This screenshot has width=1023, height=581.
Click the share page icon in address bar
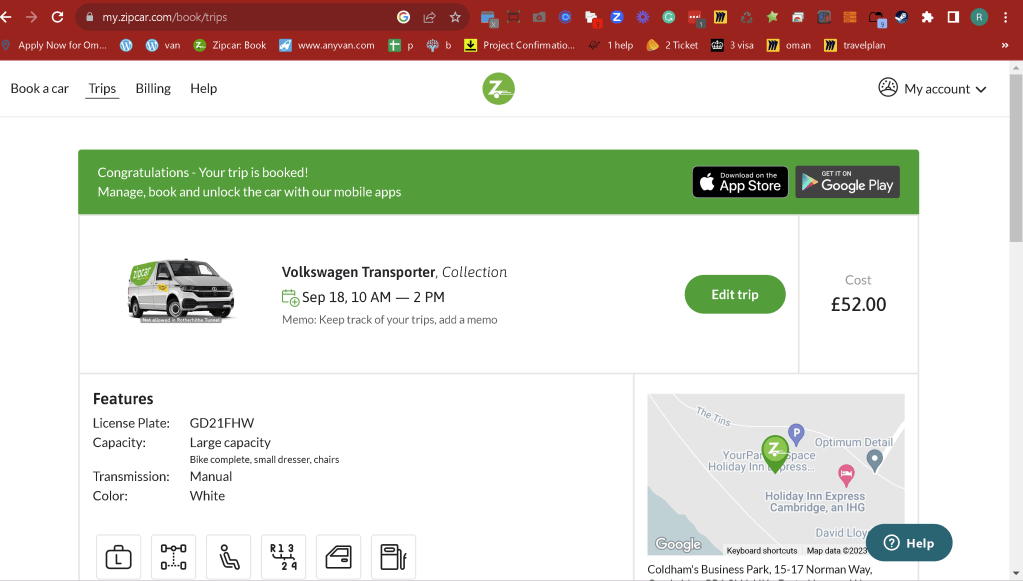click(429, 18)
